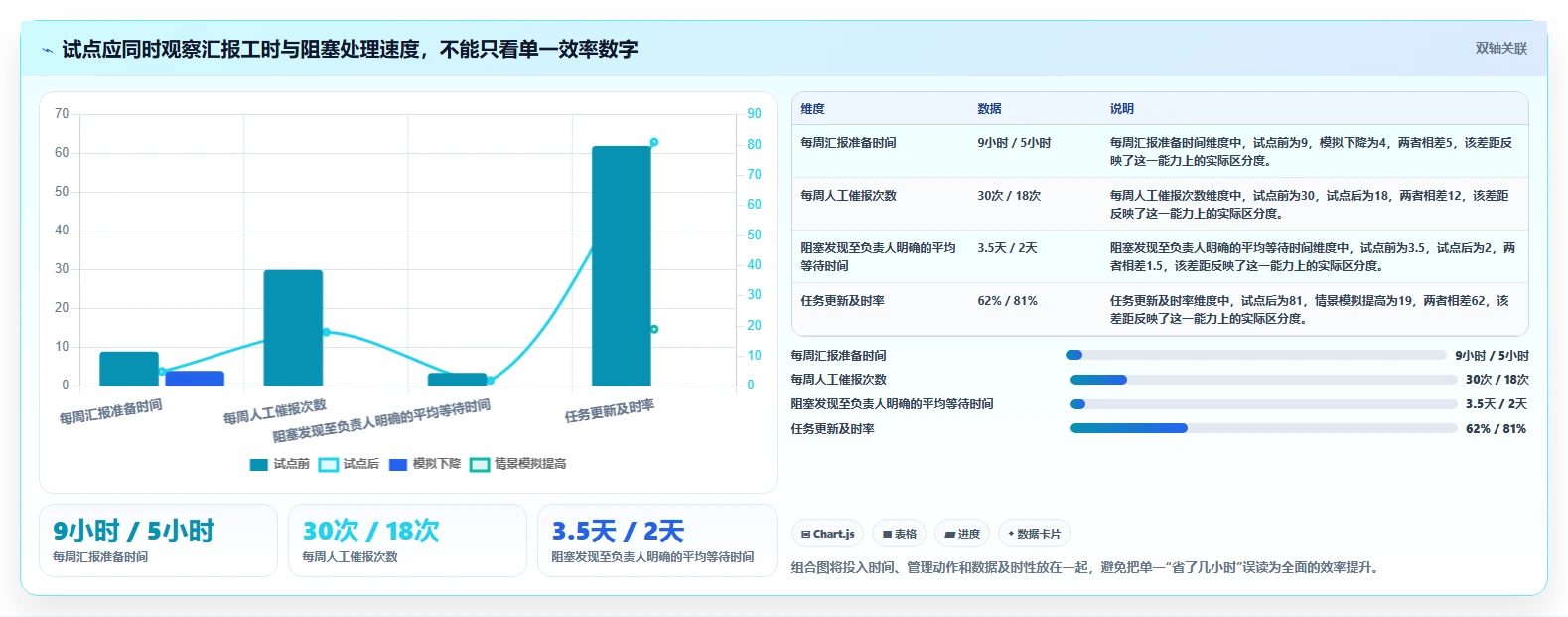This screenshot has height=617, width=1568.
Task: Click the 表格 chip
Action: 900,534
